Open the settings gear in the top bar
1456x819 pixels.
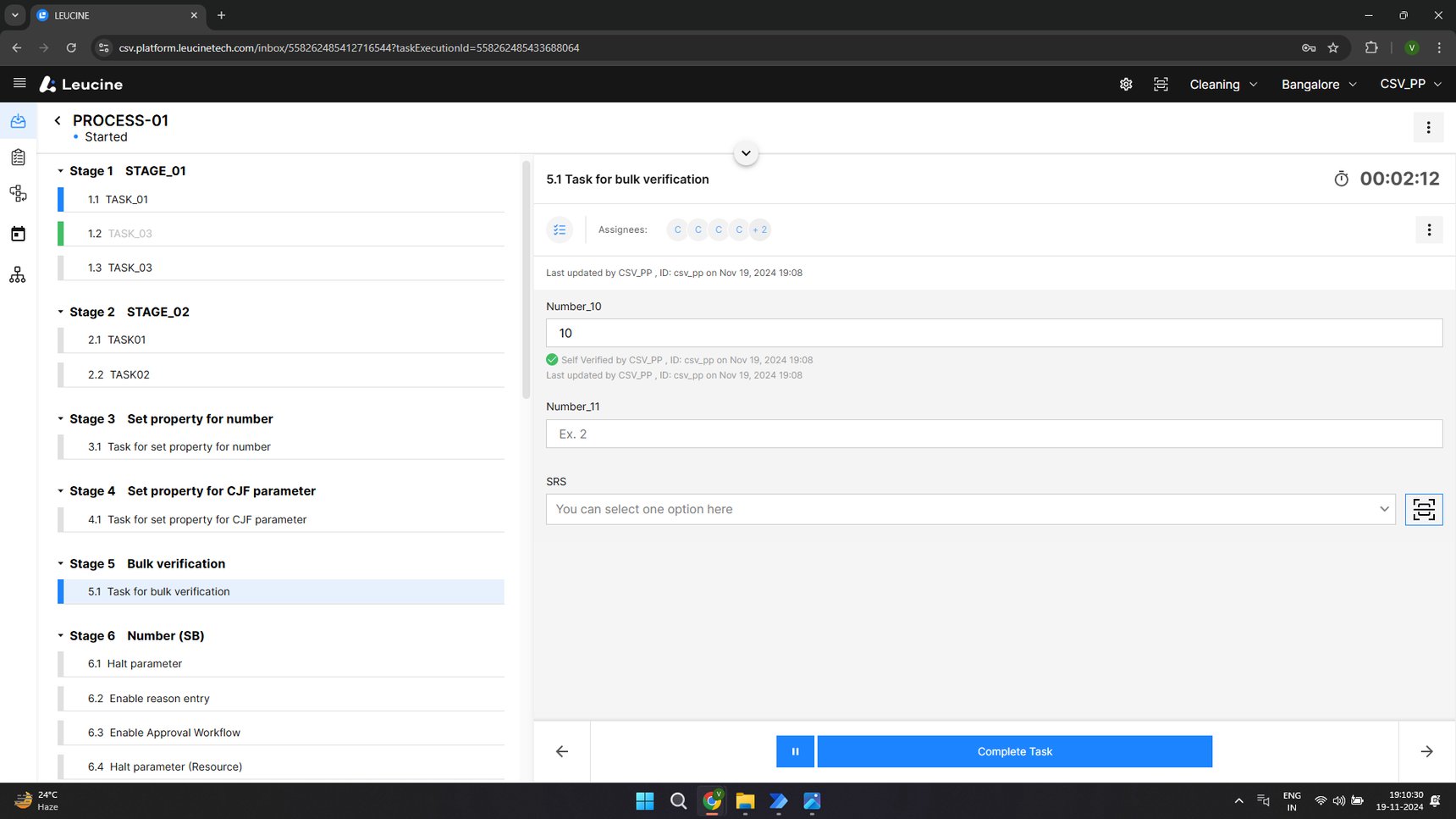[x=1126, y=84]
